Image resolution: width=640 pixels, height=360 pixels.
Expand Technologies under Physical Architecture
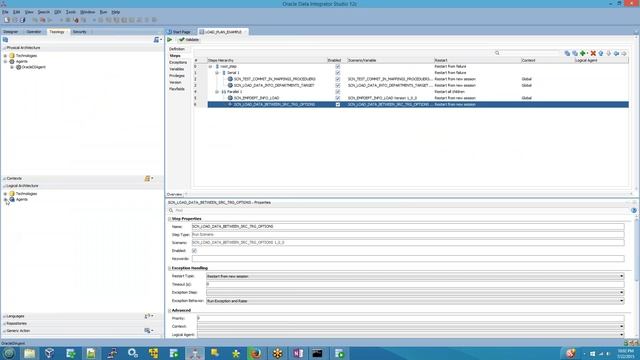coord(5,56)
